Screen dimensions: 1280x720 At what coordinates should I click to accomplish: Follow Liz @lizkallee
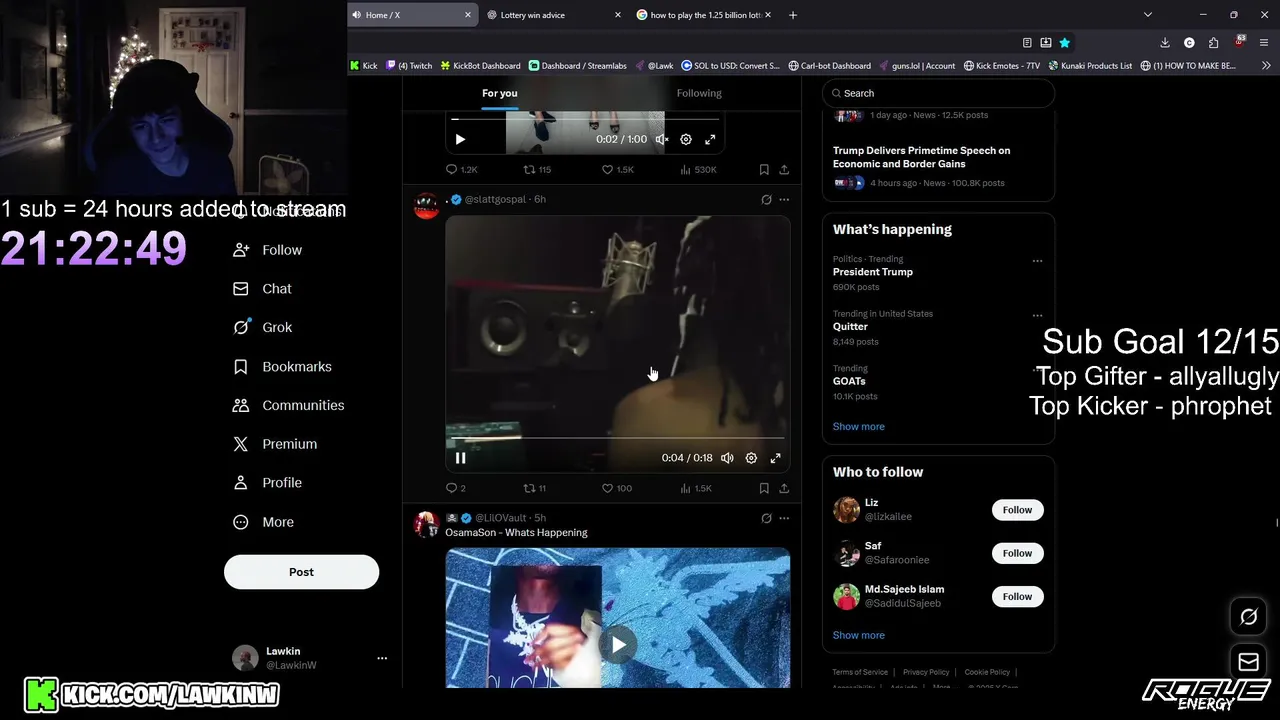pyautogui.click(x=1017, y=510)
